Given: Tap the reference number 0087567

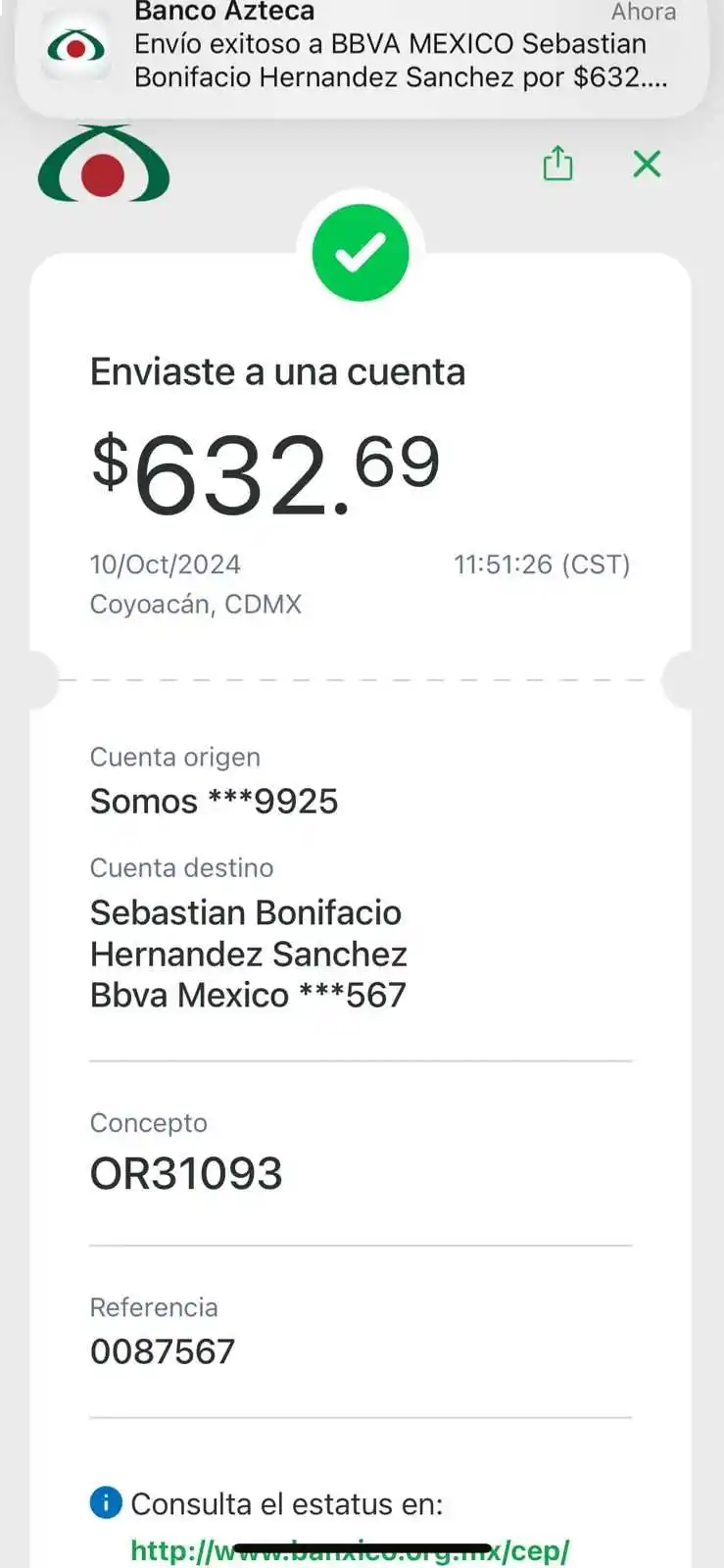Looking at the screenshot, I should [163, 1351].
